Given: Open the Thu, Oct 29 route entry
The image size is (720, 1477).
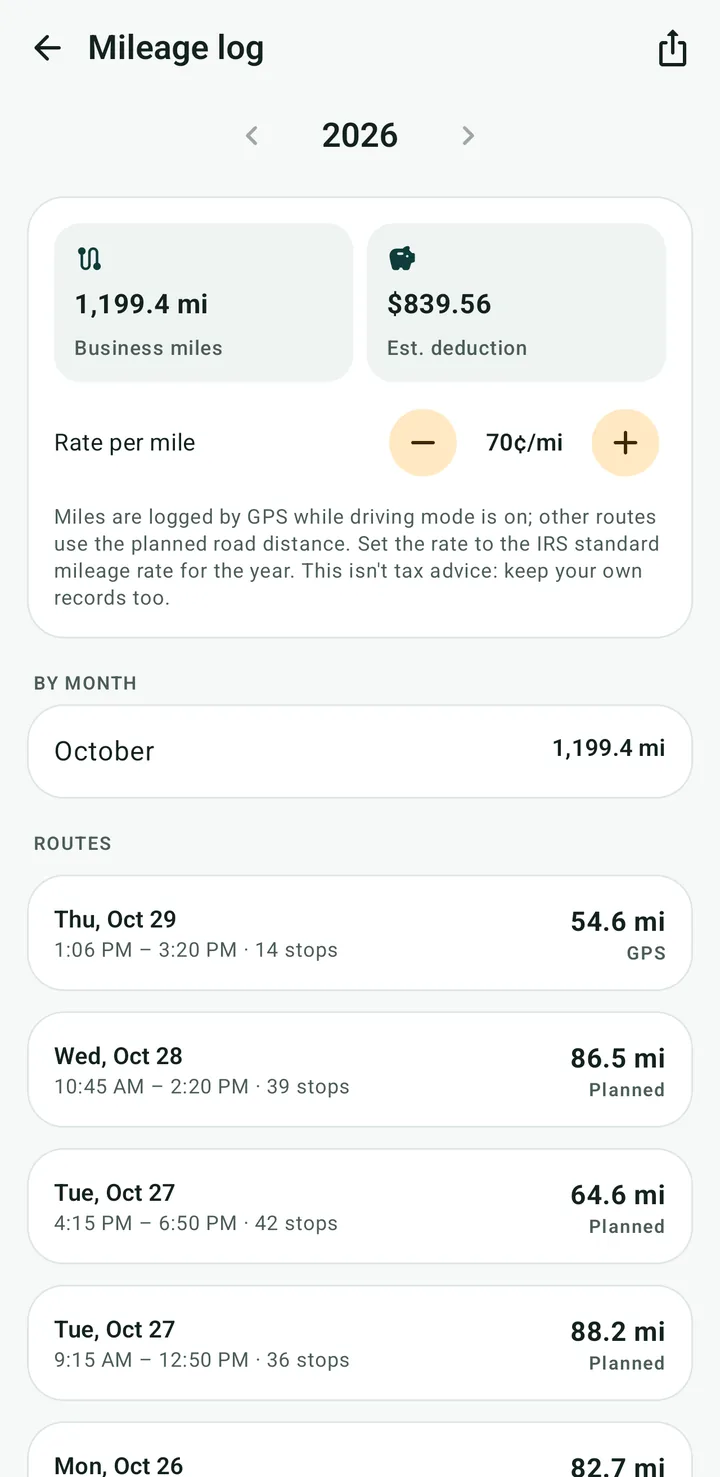Looking at the screenshot, I should (360, 932).
